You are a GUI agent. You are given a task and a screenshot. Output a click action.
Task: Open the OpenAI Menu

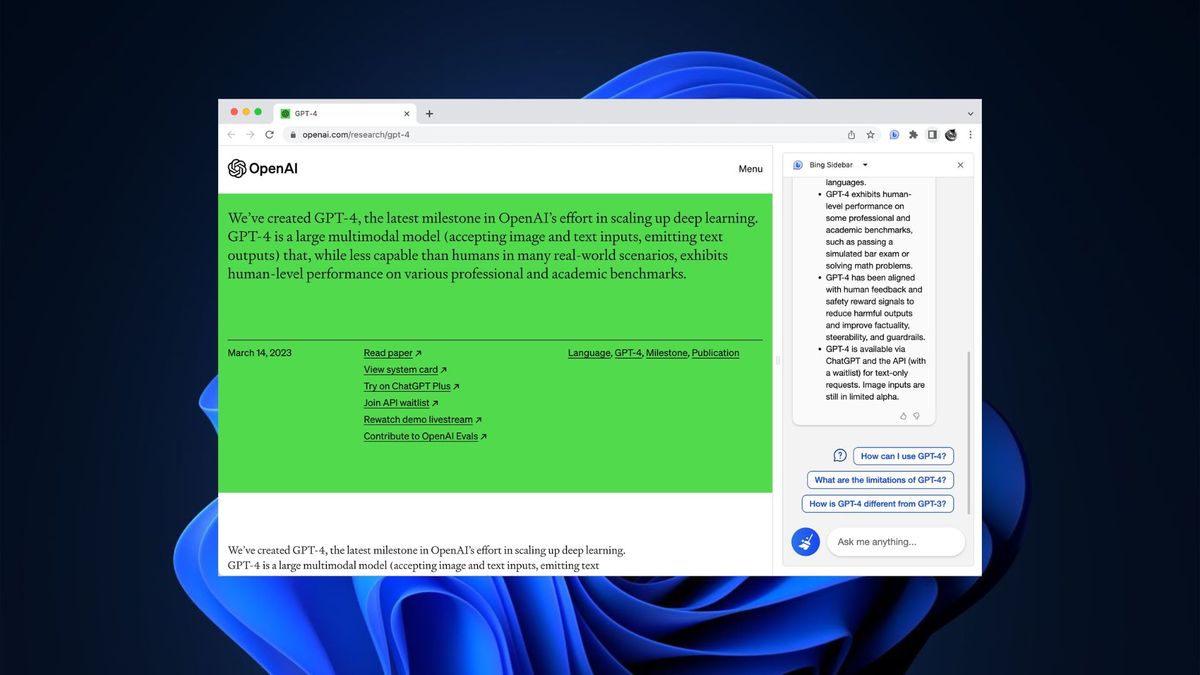[x=750, y=169]
